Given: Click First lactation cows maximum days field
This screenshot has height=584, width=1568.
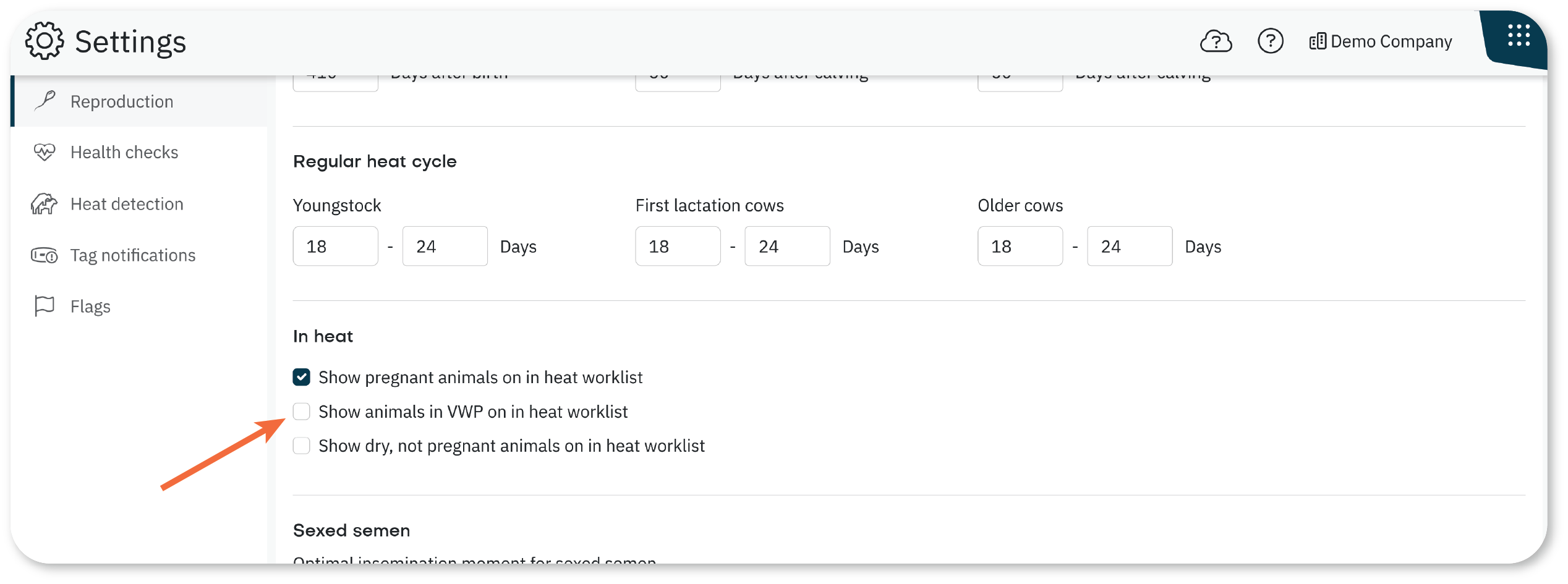Looking at the screenshot, I should coord(787,247).
